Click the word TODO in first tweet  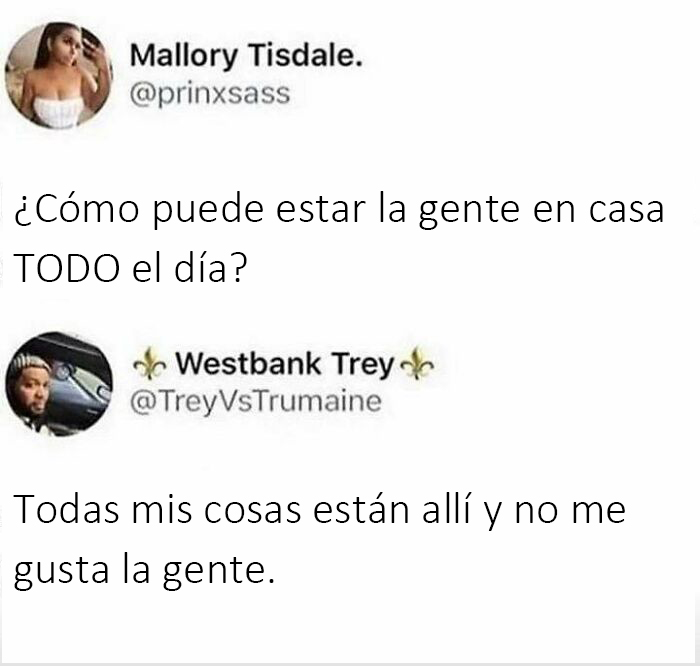click(67, 269)
